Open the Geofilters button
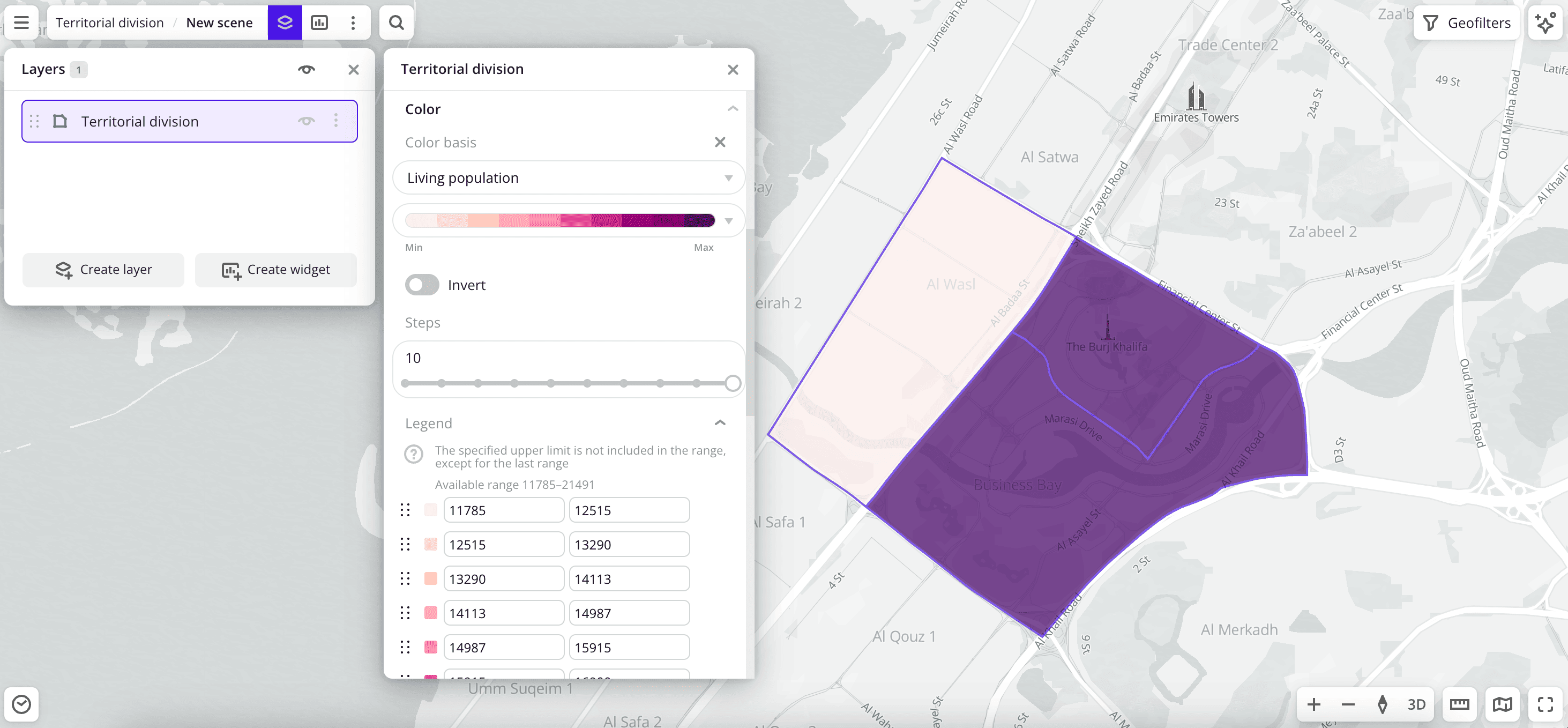 (1467, 23)
